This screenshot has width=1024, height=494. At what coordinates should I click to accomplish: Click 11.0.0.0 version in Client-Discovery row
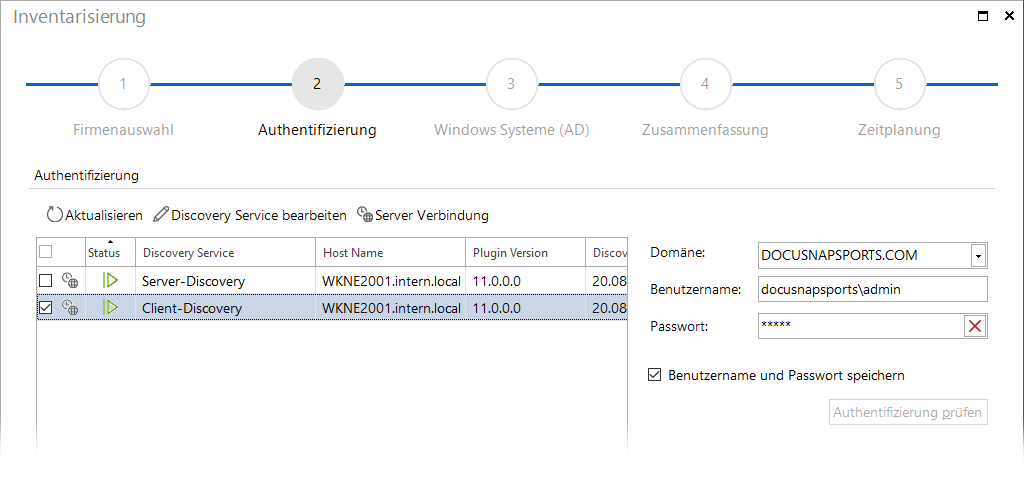point(525,308)
